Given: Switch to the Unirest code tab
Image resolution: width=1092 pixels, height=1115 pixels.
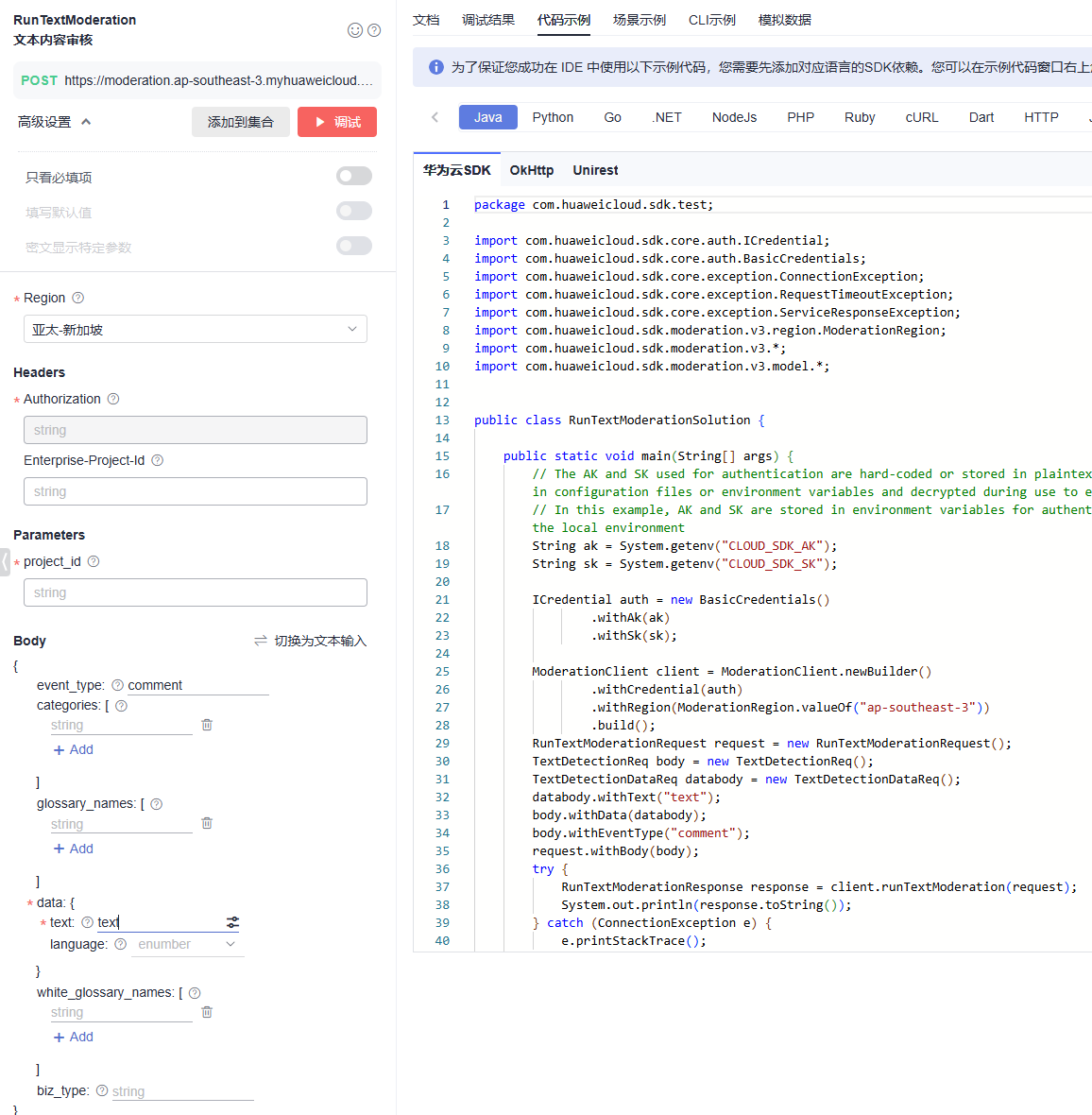Looking at the screenshot, I should coord(595,171).
